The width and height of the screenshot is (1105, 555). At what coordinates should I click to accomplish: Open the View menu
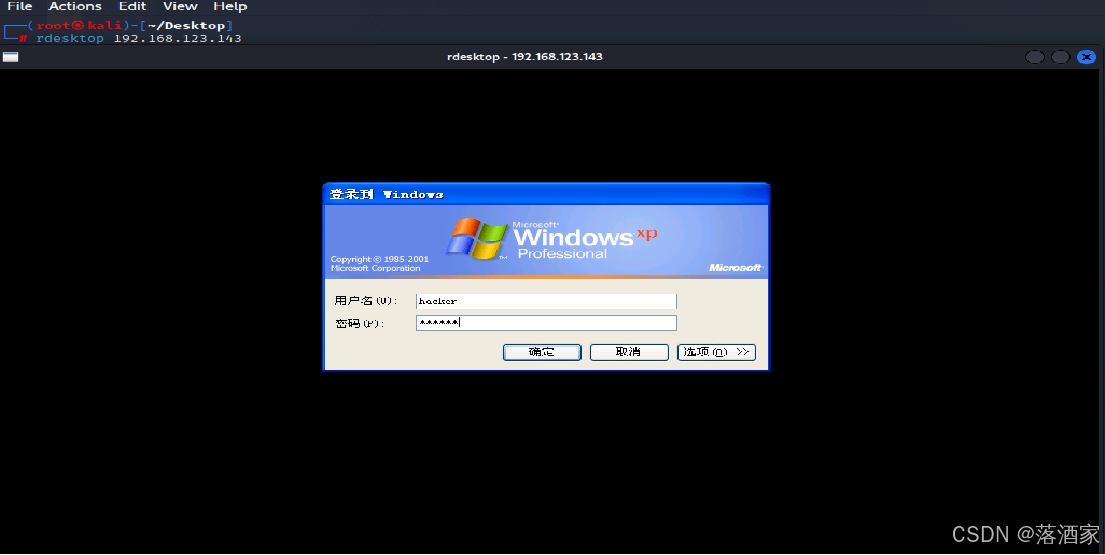(x=180, y=6)
